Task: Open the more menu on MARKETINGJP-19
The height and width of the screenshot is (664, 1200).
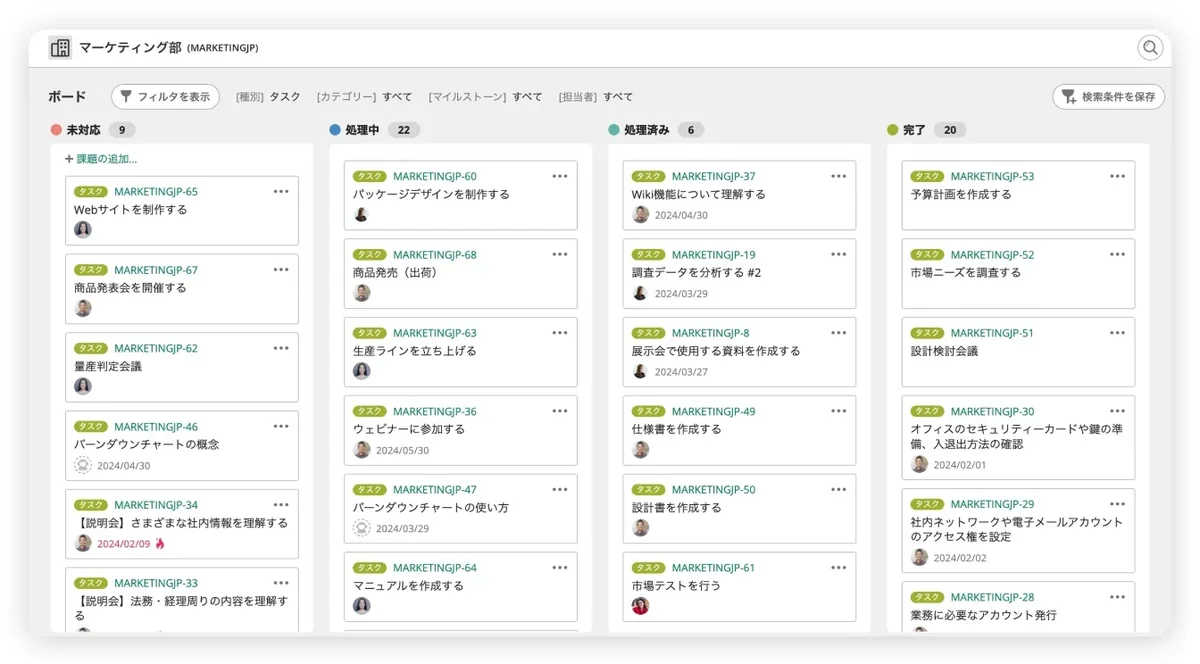Action: click(x=839, y=254)
